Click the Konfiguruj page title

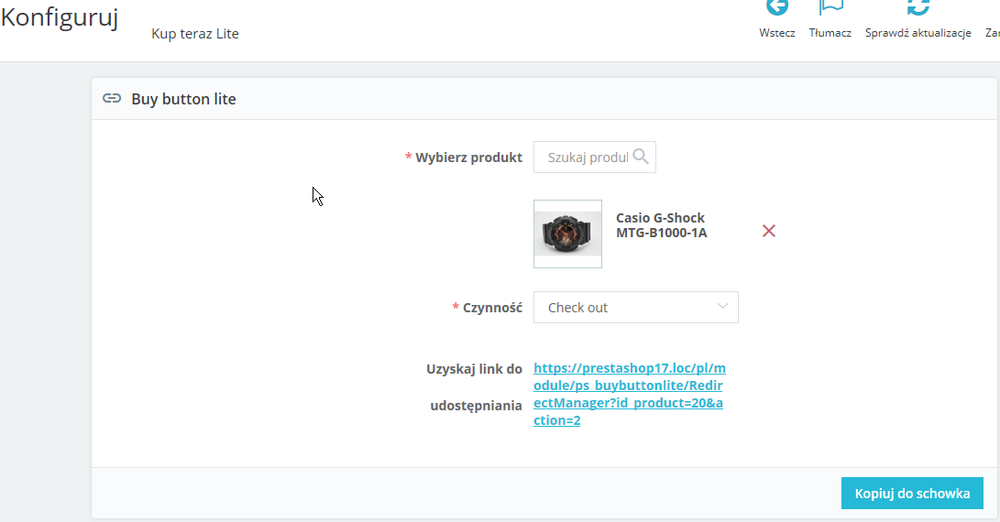[x=59, y=17]
